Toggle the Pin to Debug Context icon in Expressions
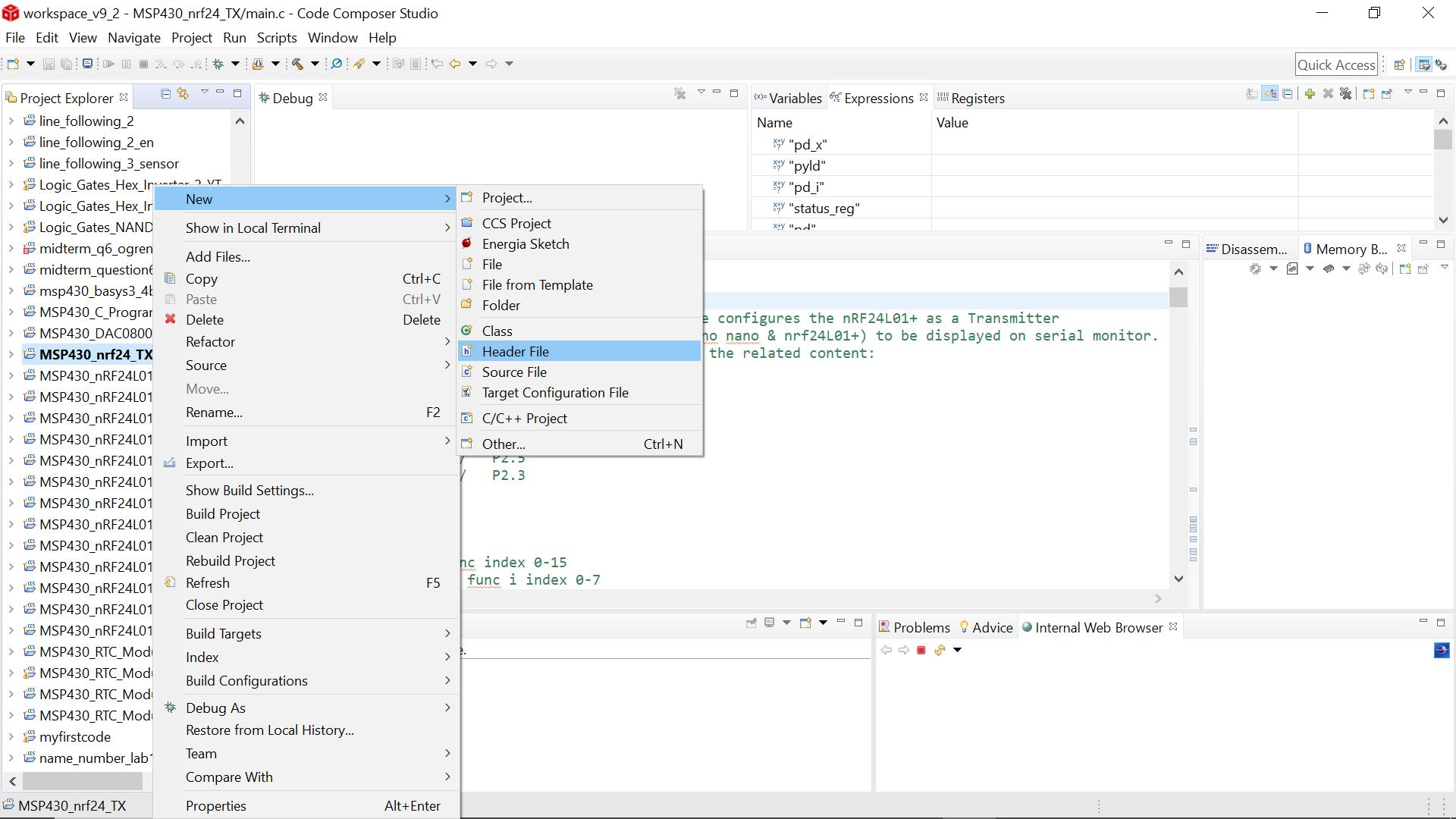Viewport: 1456px width, 819px height. click(x=1387, y=93)
